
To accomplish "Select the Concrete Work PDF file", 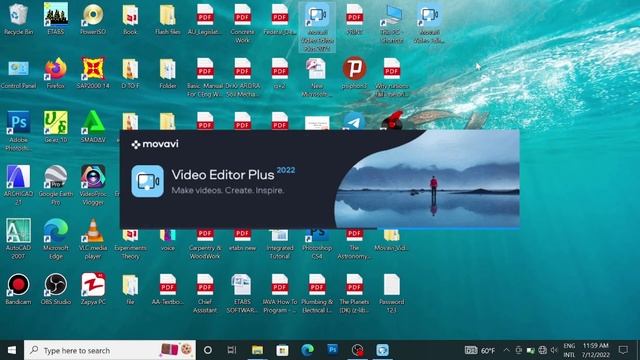I will coord(242,23).
